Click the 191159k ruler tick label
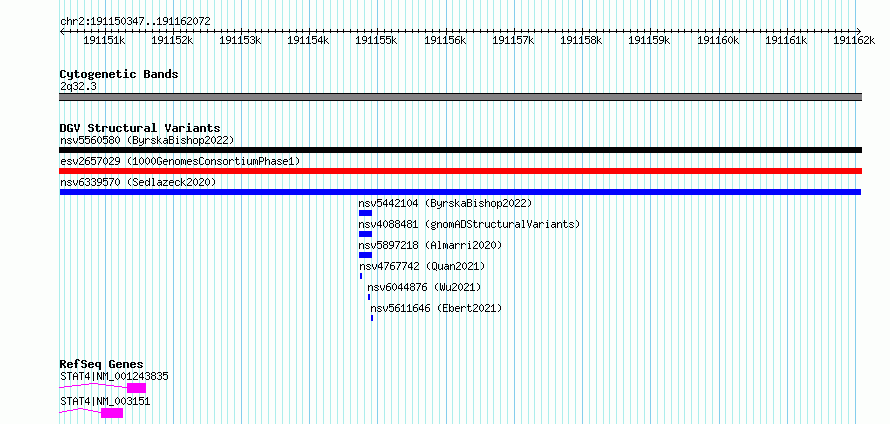Image resolution: width=890 pixels, height=424 pixels. pos(649,40)
